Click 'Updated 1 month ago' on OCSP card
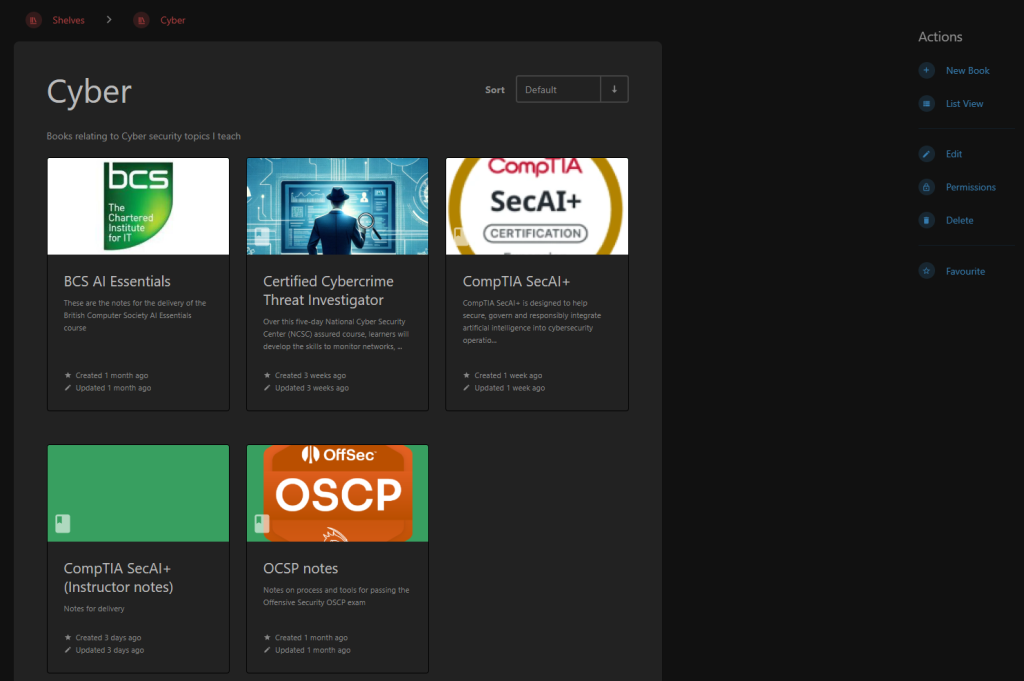 (x=313, y=650)
